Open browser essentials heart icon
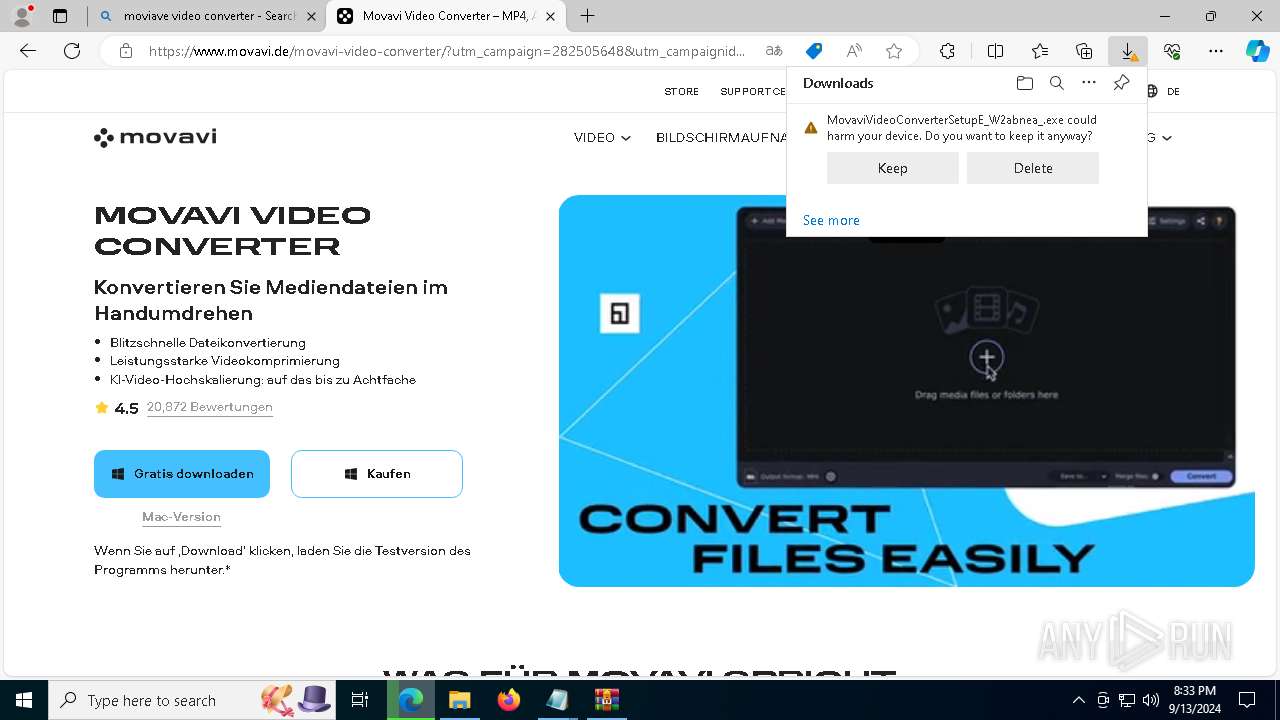The width and height of the screenshot is (1280, 720). 1172,51
